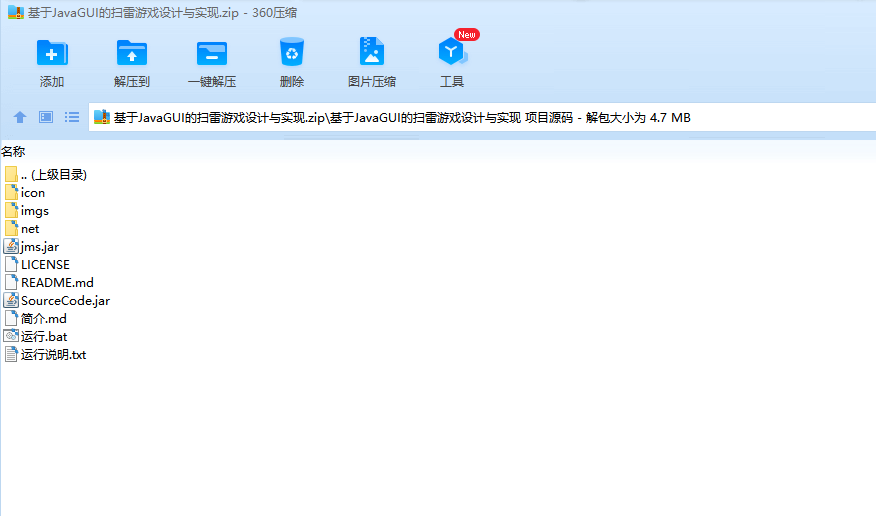Image resolution: width=876 pixels, height=516 pixels.
Task: Click the README.md file icon
Action: 11,282
